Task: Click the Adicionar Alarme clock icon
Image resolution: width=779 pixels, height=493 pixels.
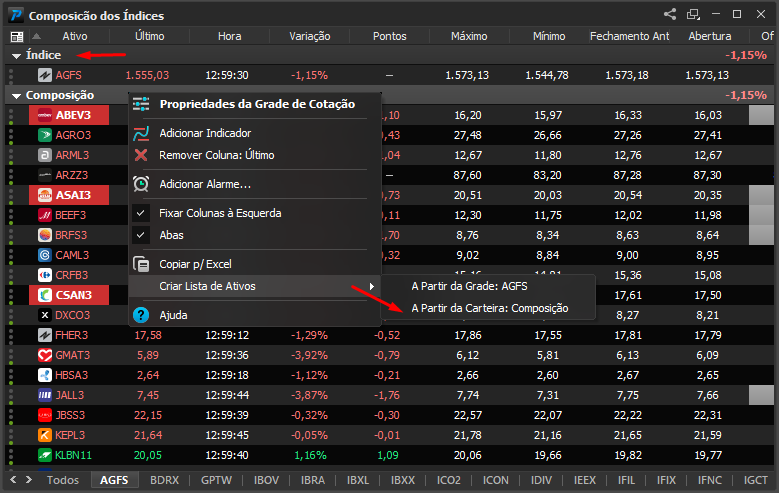Action: click(x=141, y=184)
